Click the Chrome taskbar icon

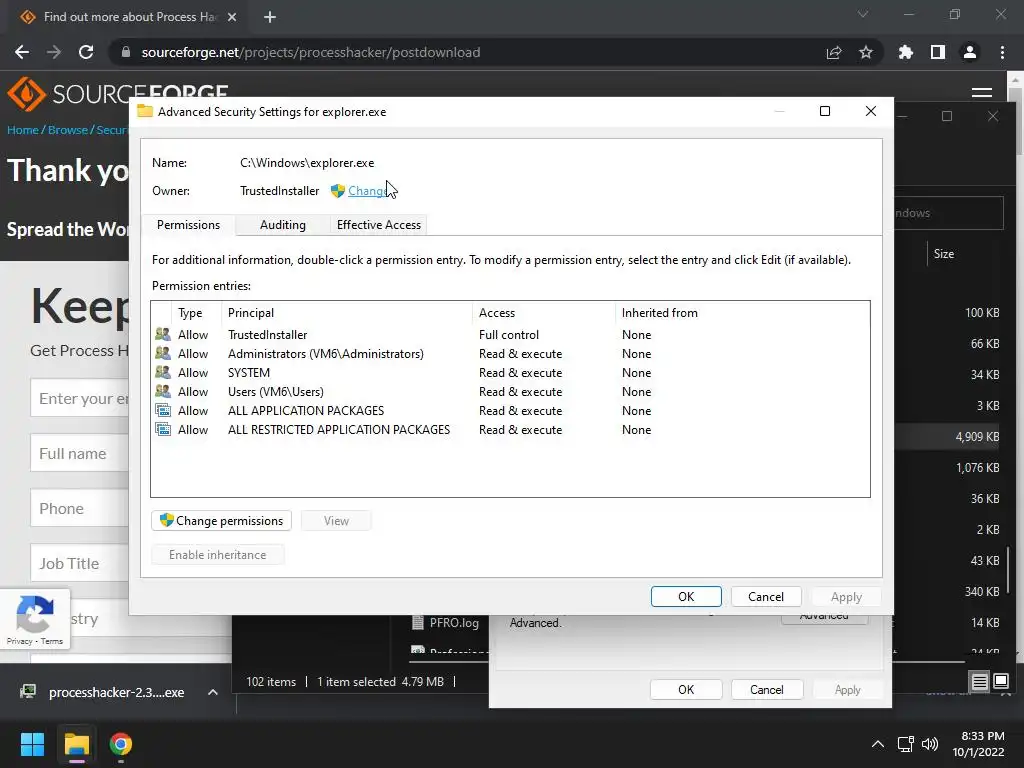click(121, 744)
